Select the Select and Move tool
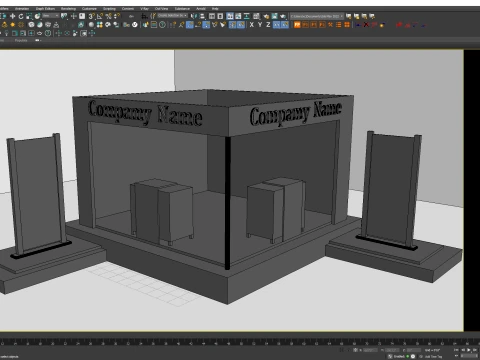This screenshot has width=480, height=360. 12,16
